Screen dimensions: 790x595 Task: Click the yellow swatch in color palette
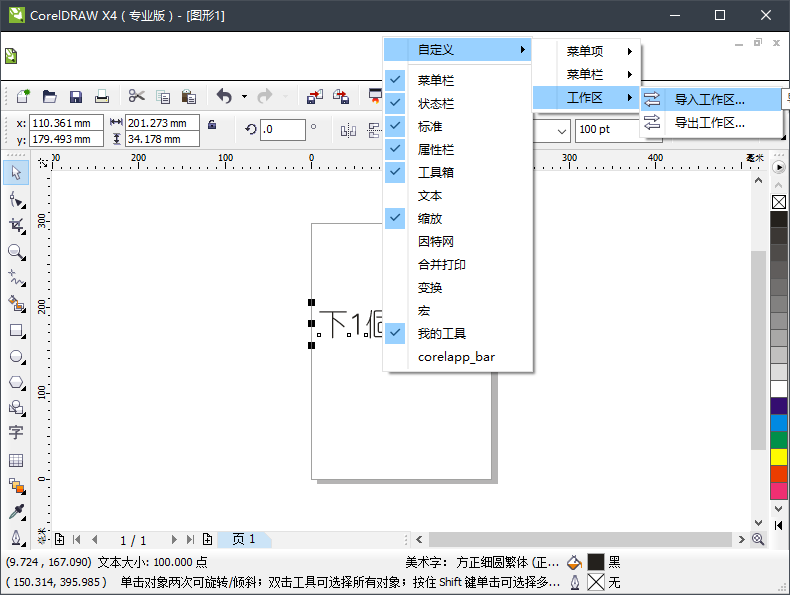[x=779, y=457]
